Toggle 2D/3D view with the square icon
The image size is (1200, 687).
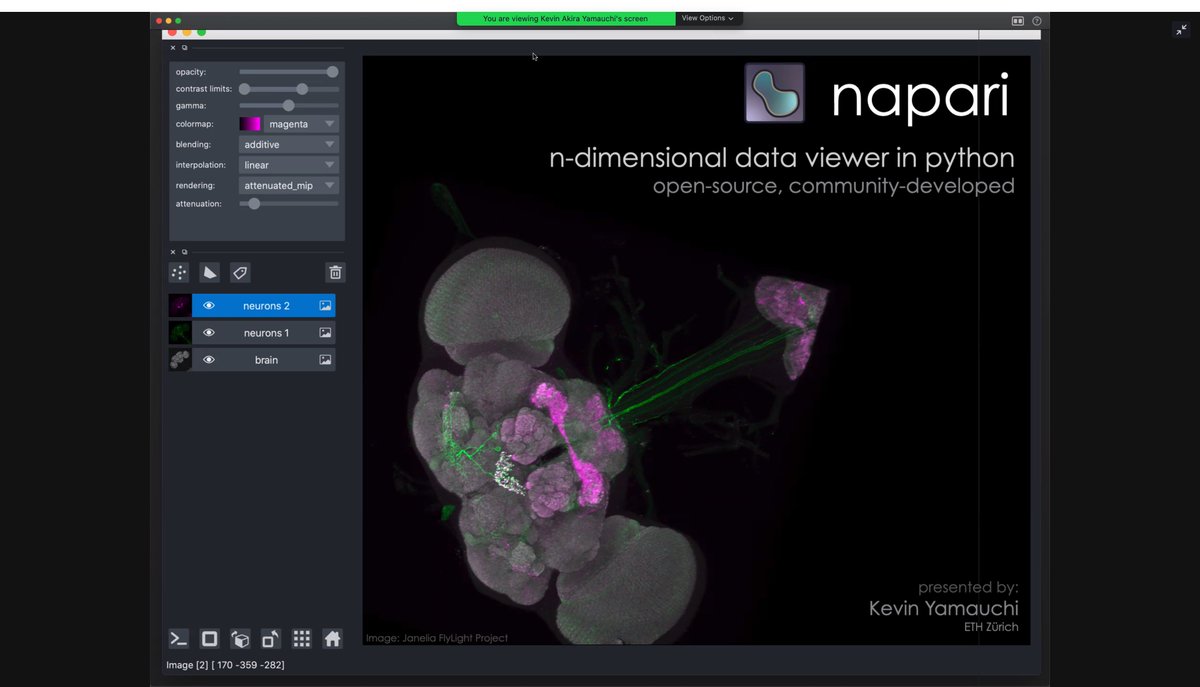(209, 639)
